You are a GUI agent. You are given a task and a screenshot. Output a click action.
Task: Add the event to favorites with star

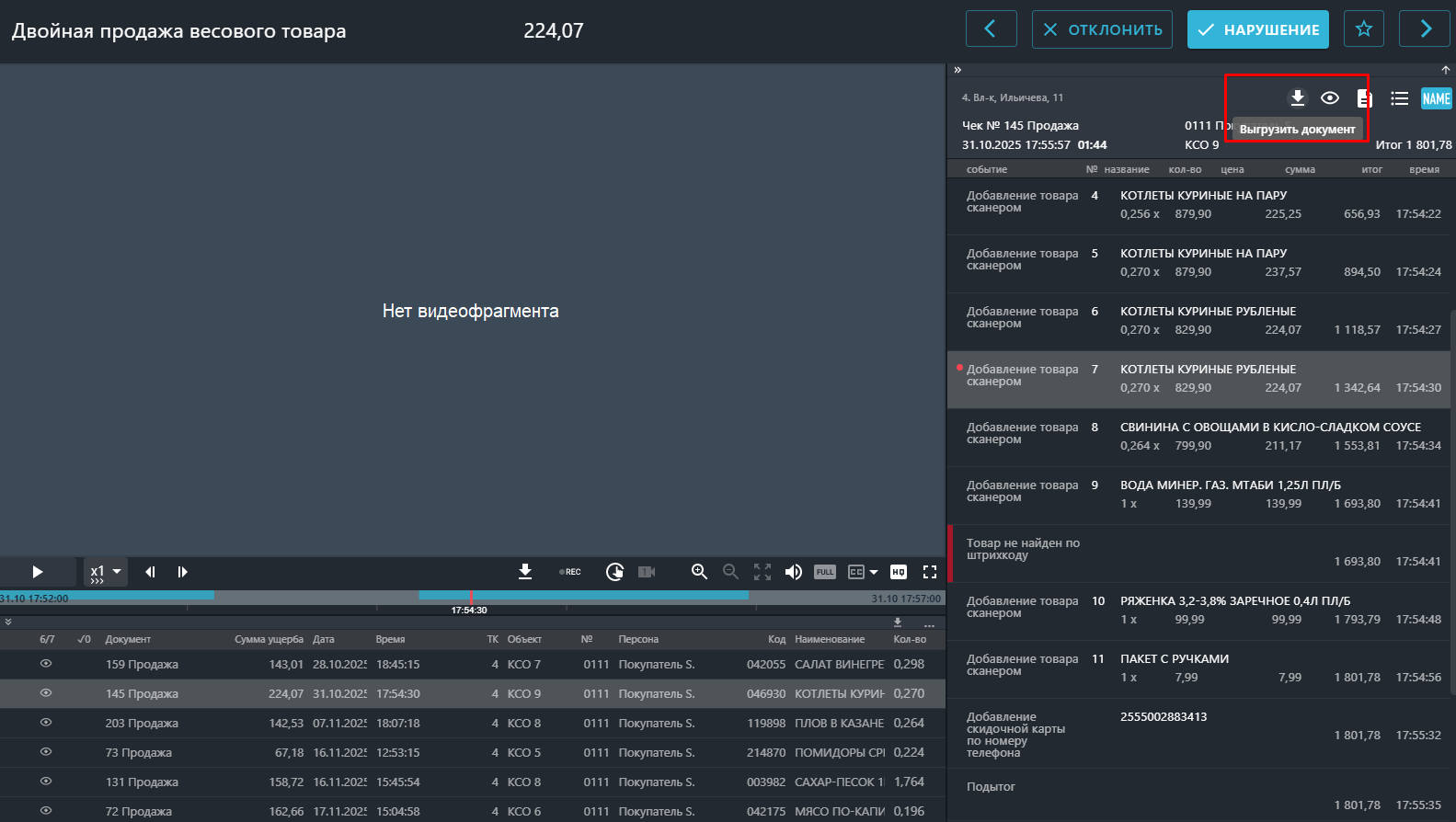point(1363,29)
